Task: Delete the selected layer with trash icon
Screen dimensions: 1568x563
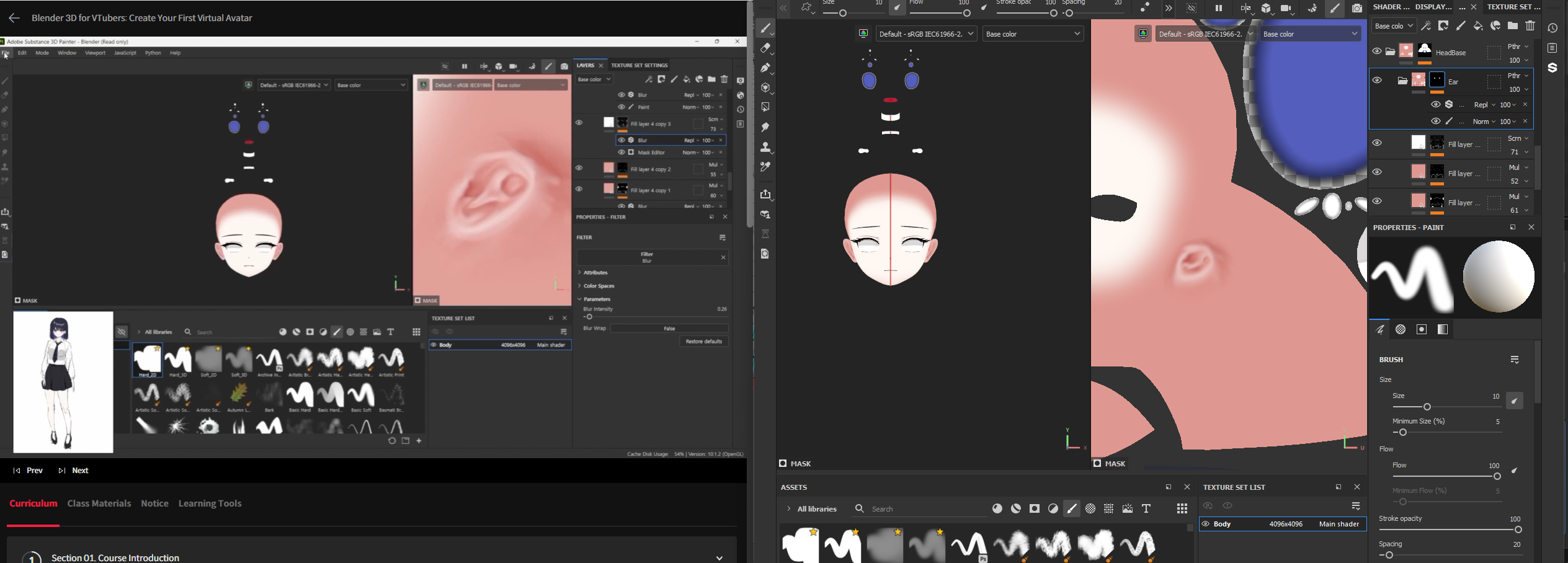Action: (x=1530, y=26)
